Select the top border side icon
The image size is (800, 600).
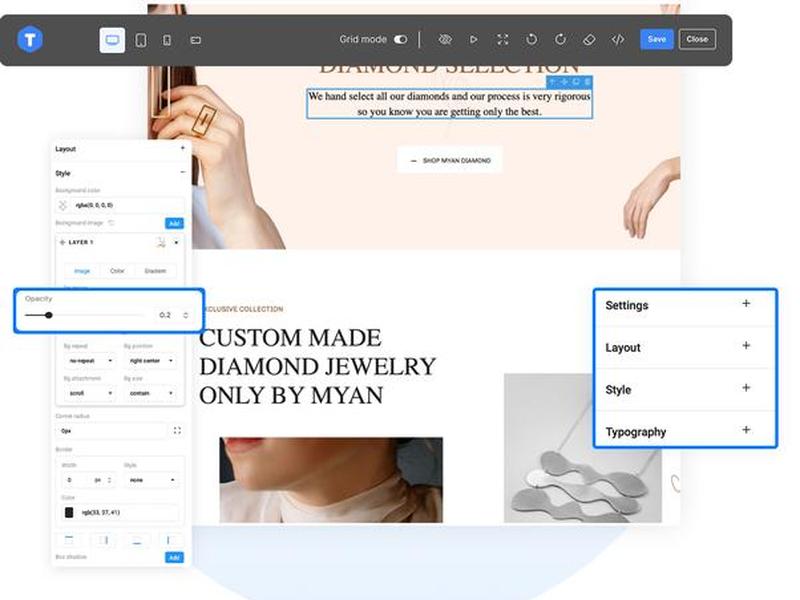(69, 540)
